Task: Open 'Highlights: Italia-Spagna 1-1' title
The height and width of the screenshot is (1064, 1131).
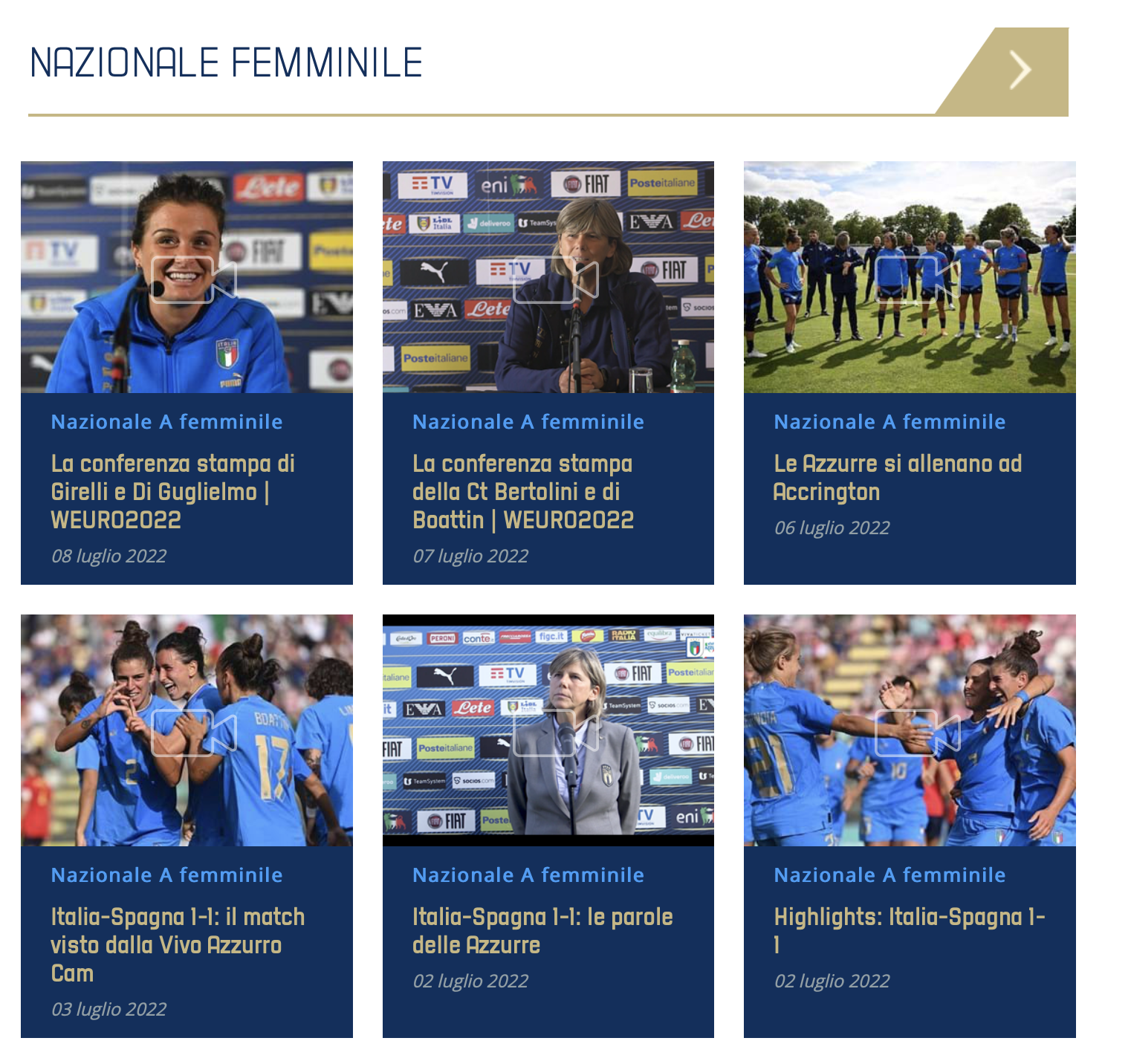Action: click(x=910, y=931)
